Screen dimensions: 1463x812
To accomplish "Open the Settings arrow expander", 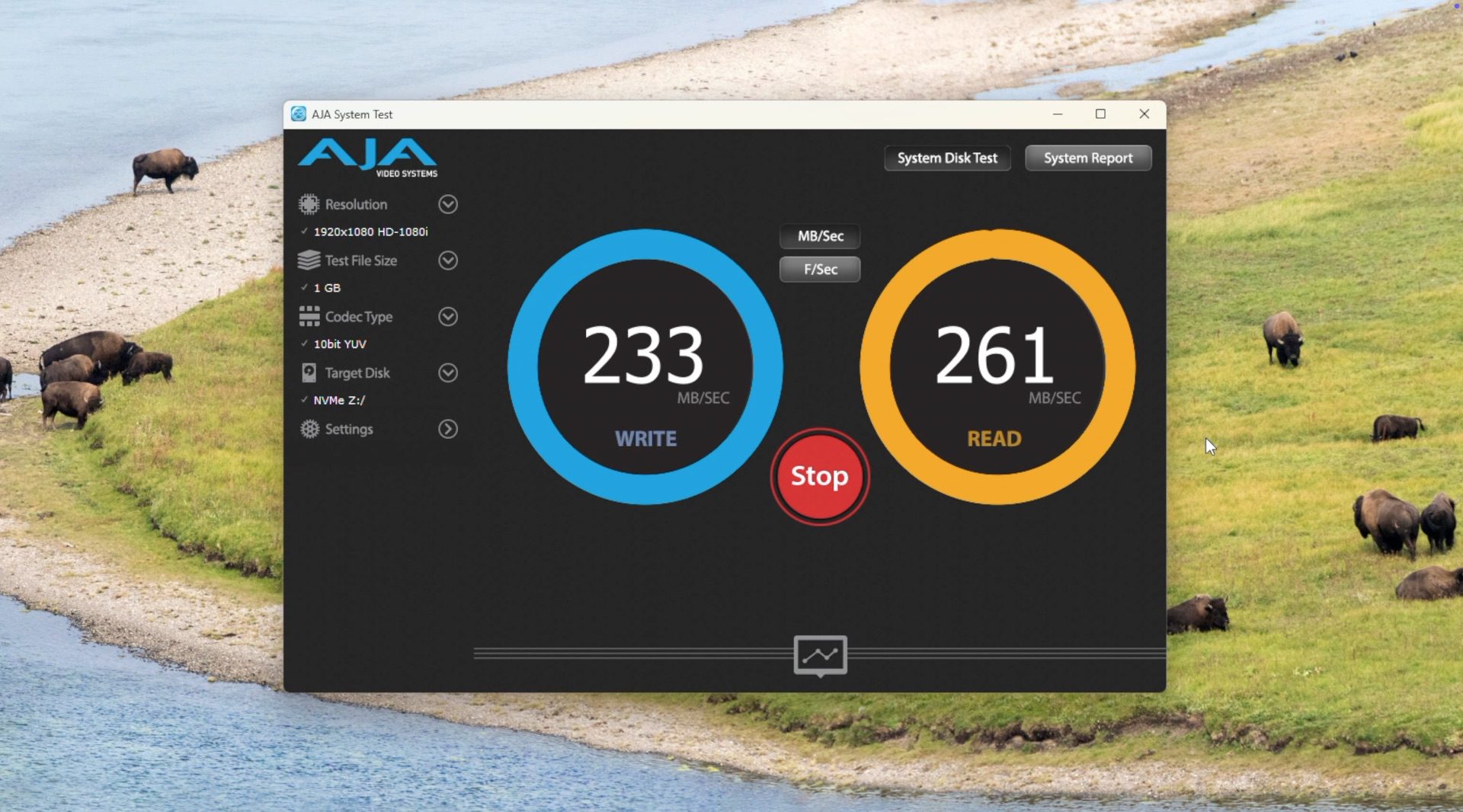I will [x=448, y=429].
